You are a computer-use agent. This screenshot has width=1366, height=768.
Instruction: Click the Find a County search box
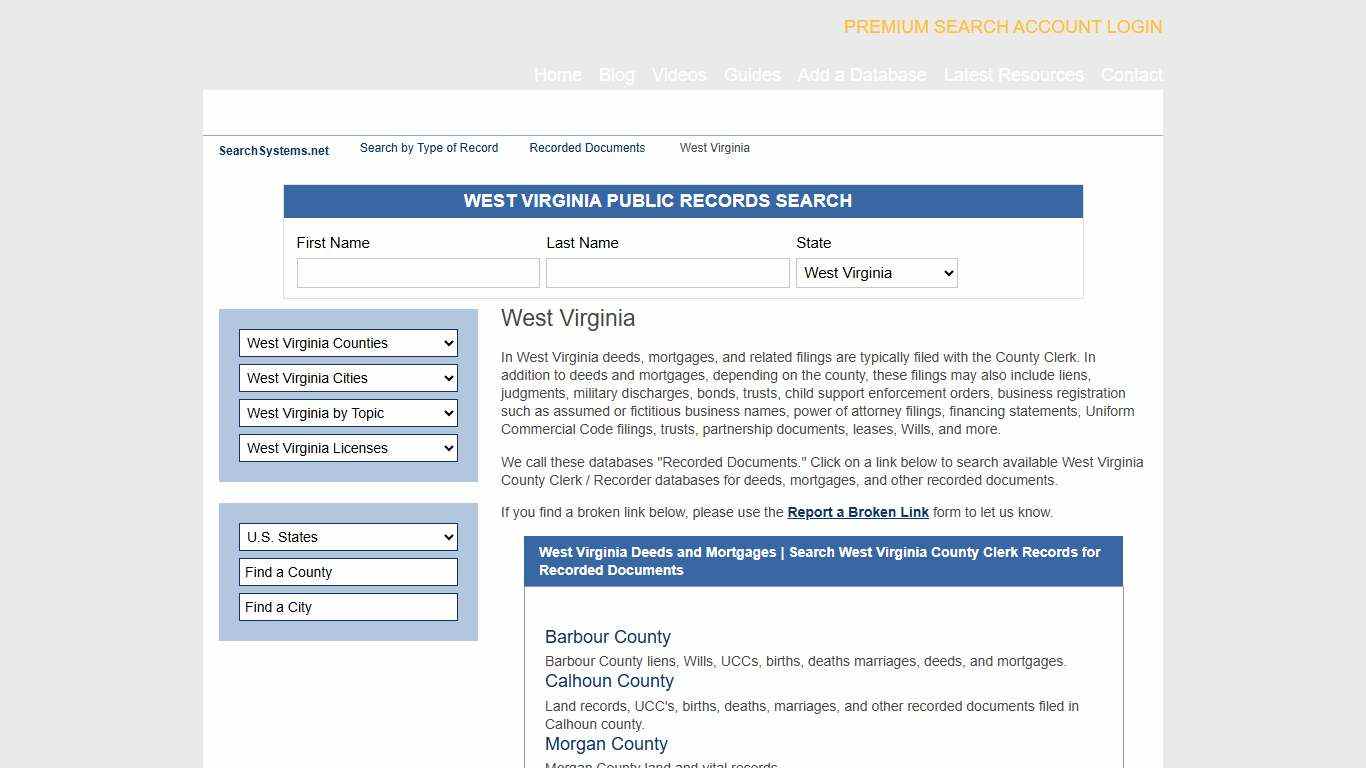(x=348, y=572)
